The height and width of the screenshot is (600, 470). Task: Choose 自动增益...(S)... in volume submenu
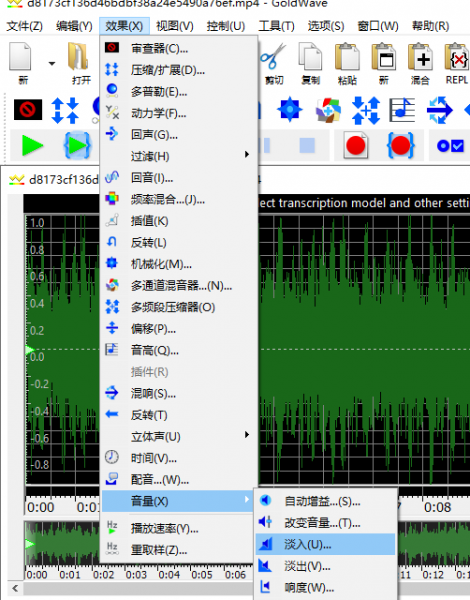326,501
